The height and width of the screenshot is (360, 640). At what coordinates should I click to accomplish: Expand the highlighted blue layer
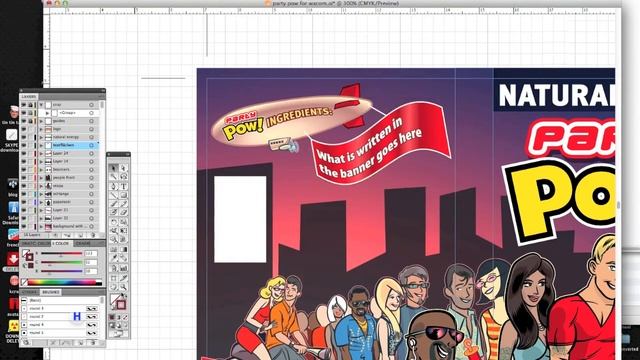click(x=41, y=145)
